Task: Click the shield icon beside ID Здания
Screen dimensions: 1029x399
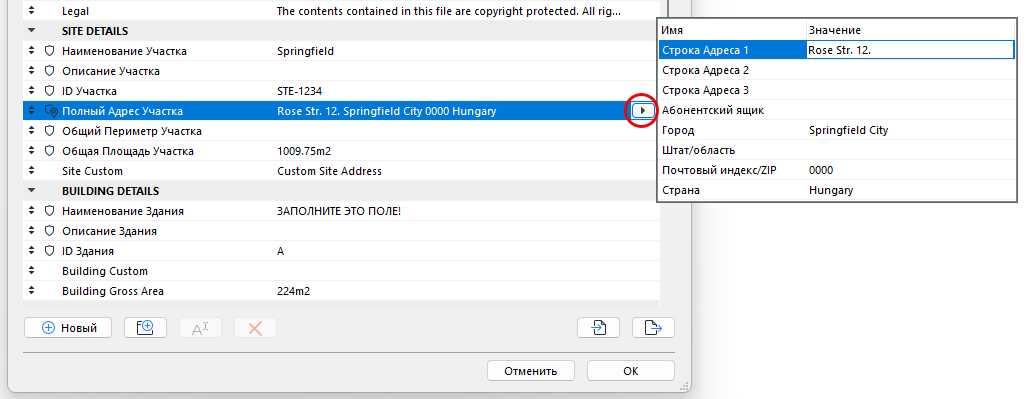Action: (49, 251)
